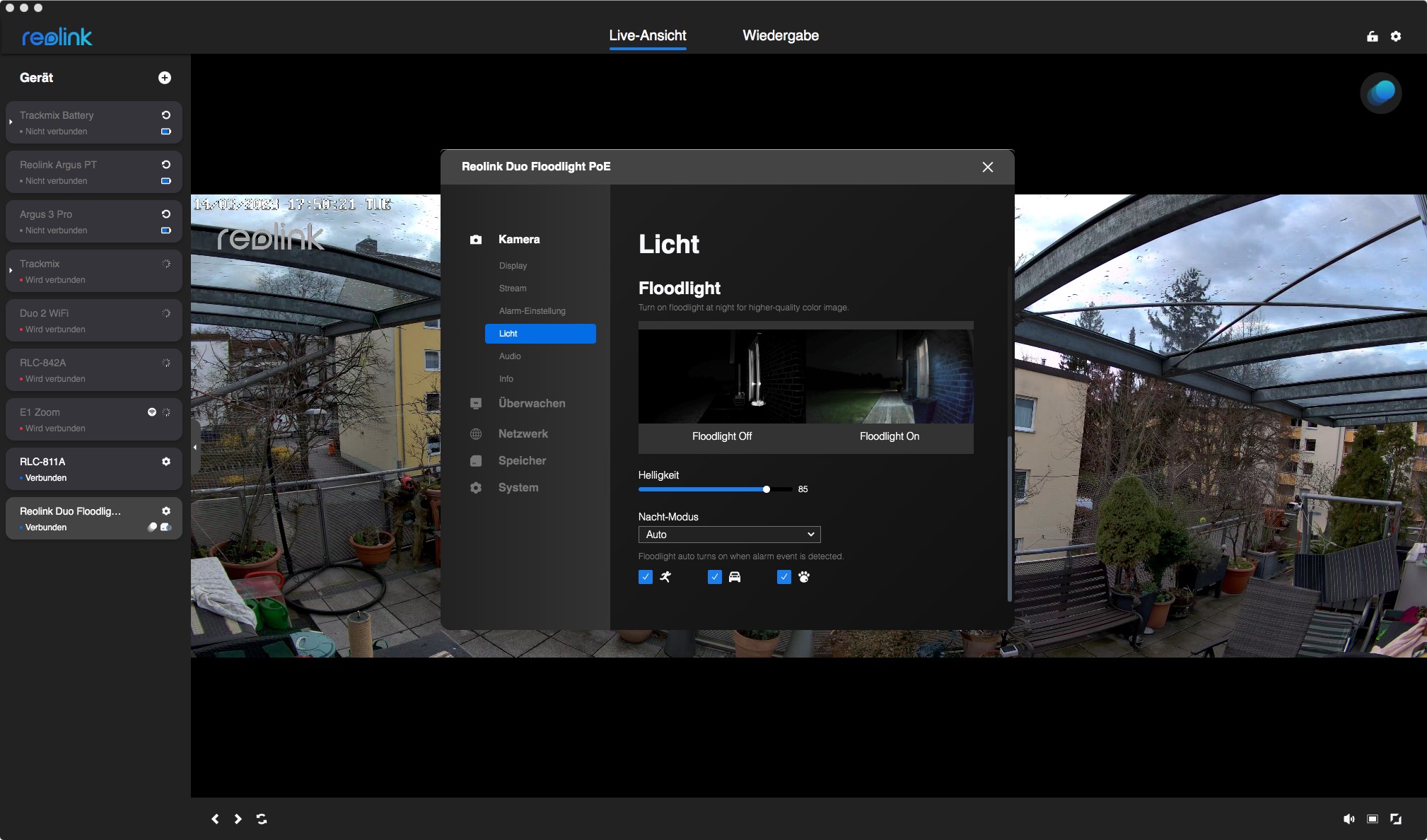Switch to Wiedergabe tab
The height and width of the screenshot is (840, 1427).
tap(781, 35)
